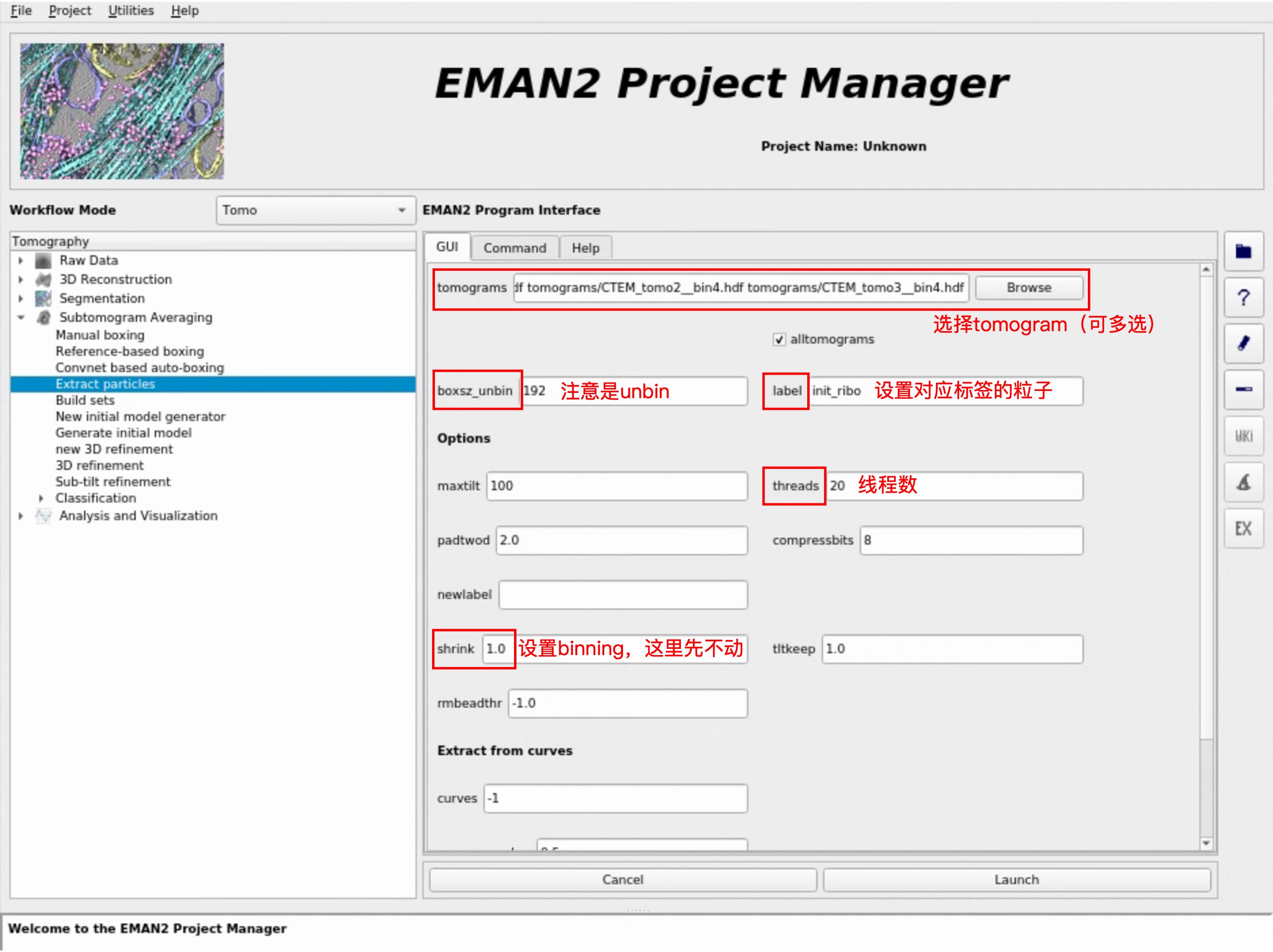Viewport: 1273px width, 952px height.
Task: Select Reference-based boxing in the tree
Action: [x=130, y=351]
